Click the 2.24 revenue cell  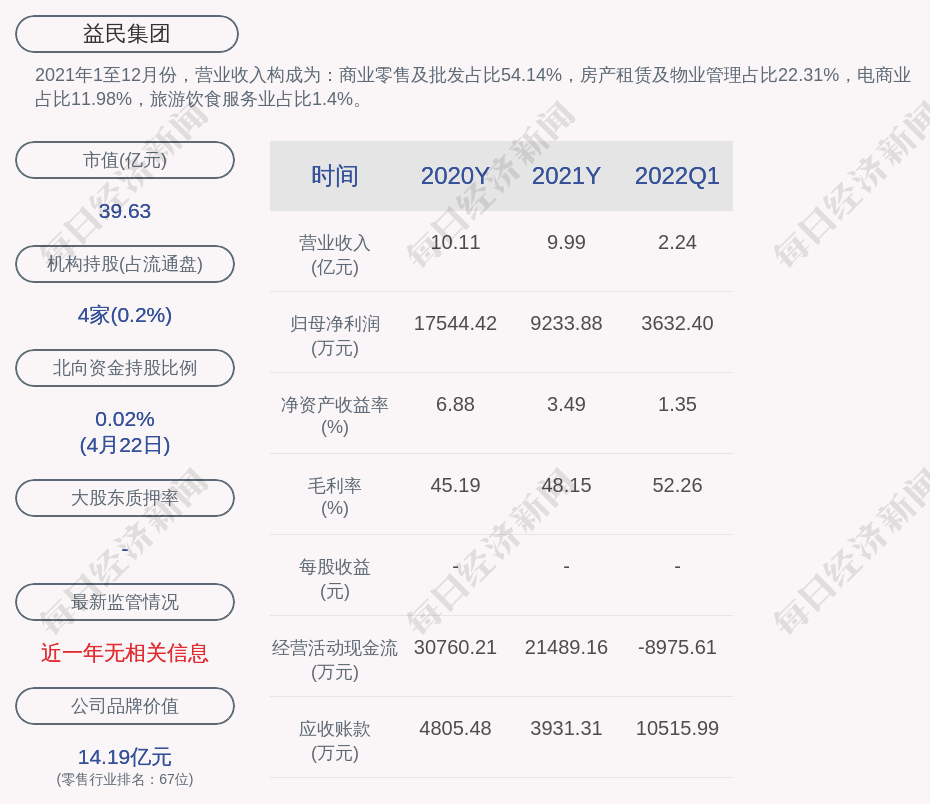(677, 243)
